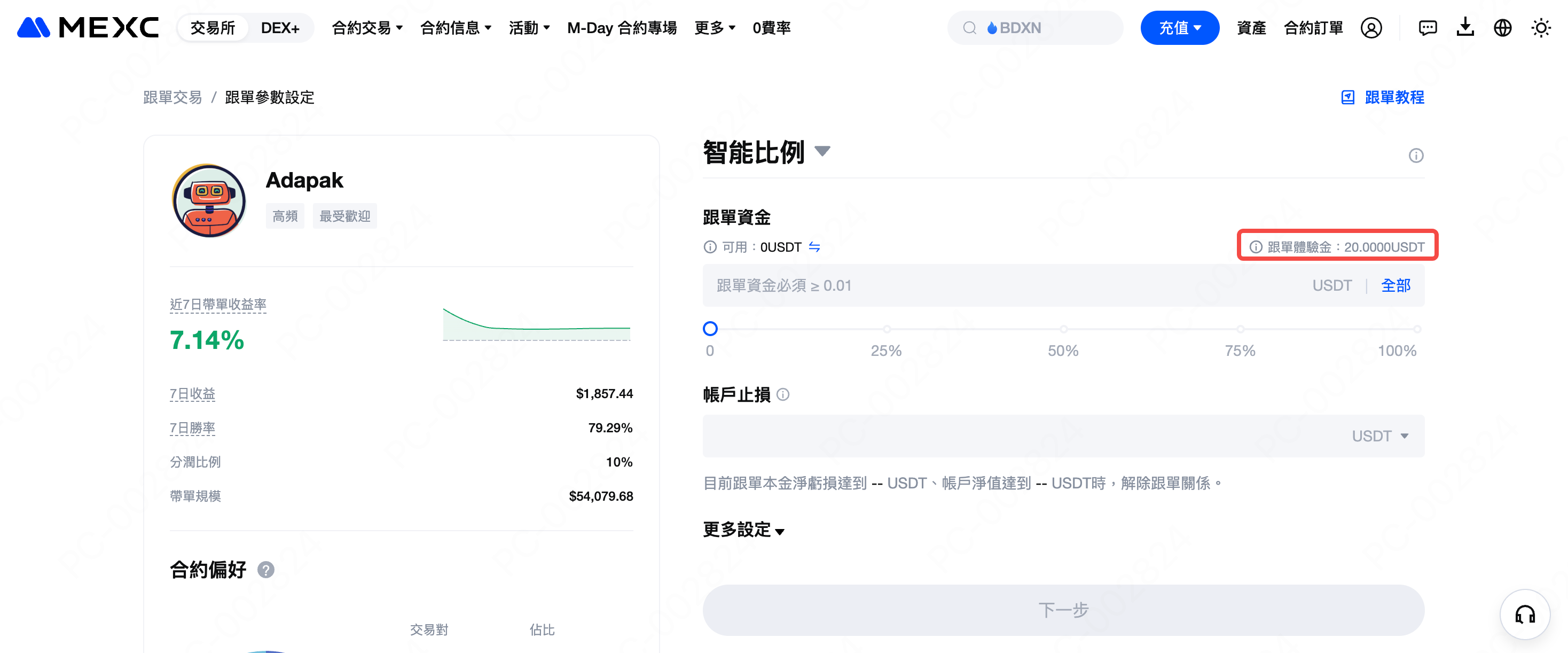Image resolution: width=1568 pixels, height=653 pixels.
Task: Click the 7.14% return figure
Action: pos(207,340)
